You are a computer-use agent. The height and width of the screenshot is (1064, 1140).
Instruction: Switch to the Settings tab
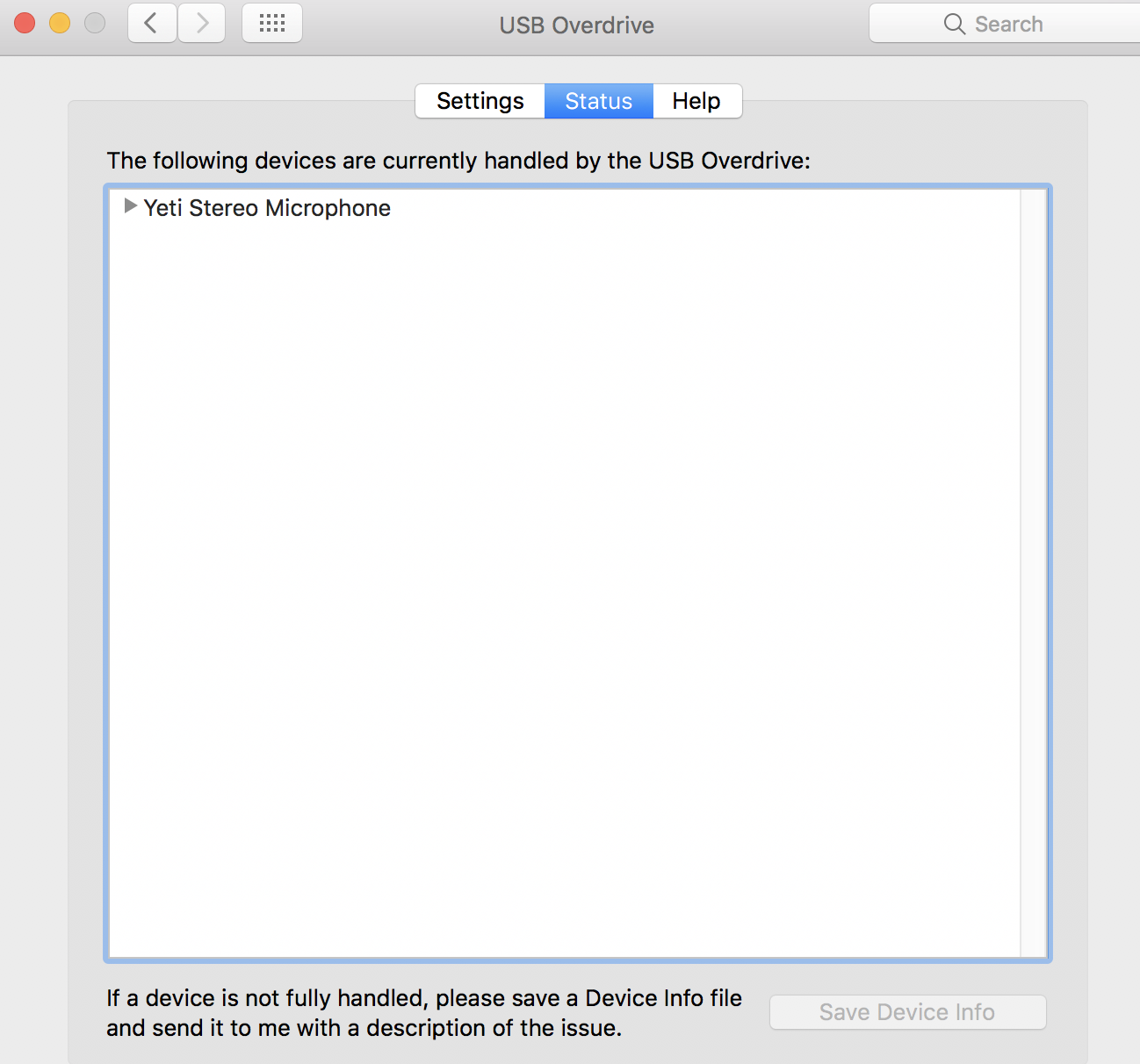click(x=480, y=101)
